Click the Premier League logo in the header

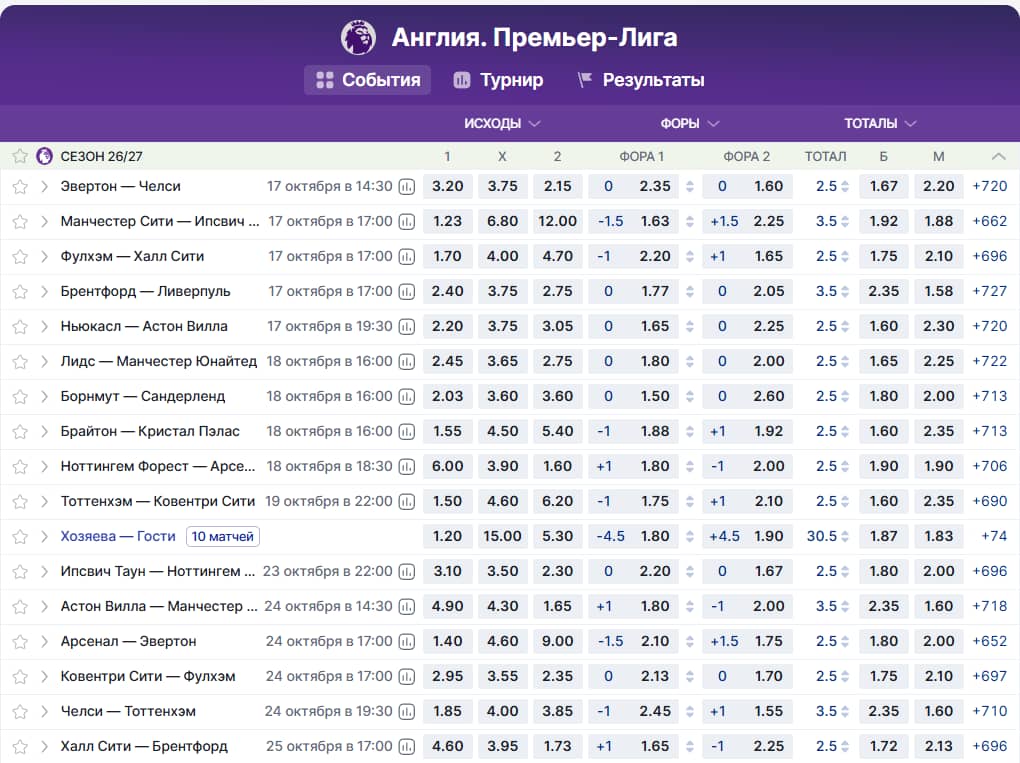[x=358, y=37]
